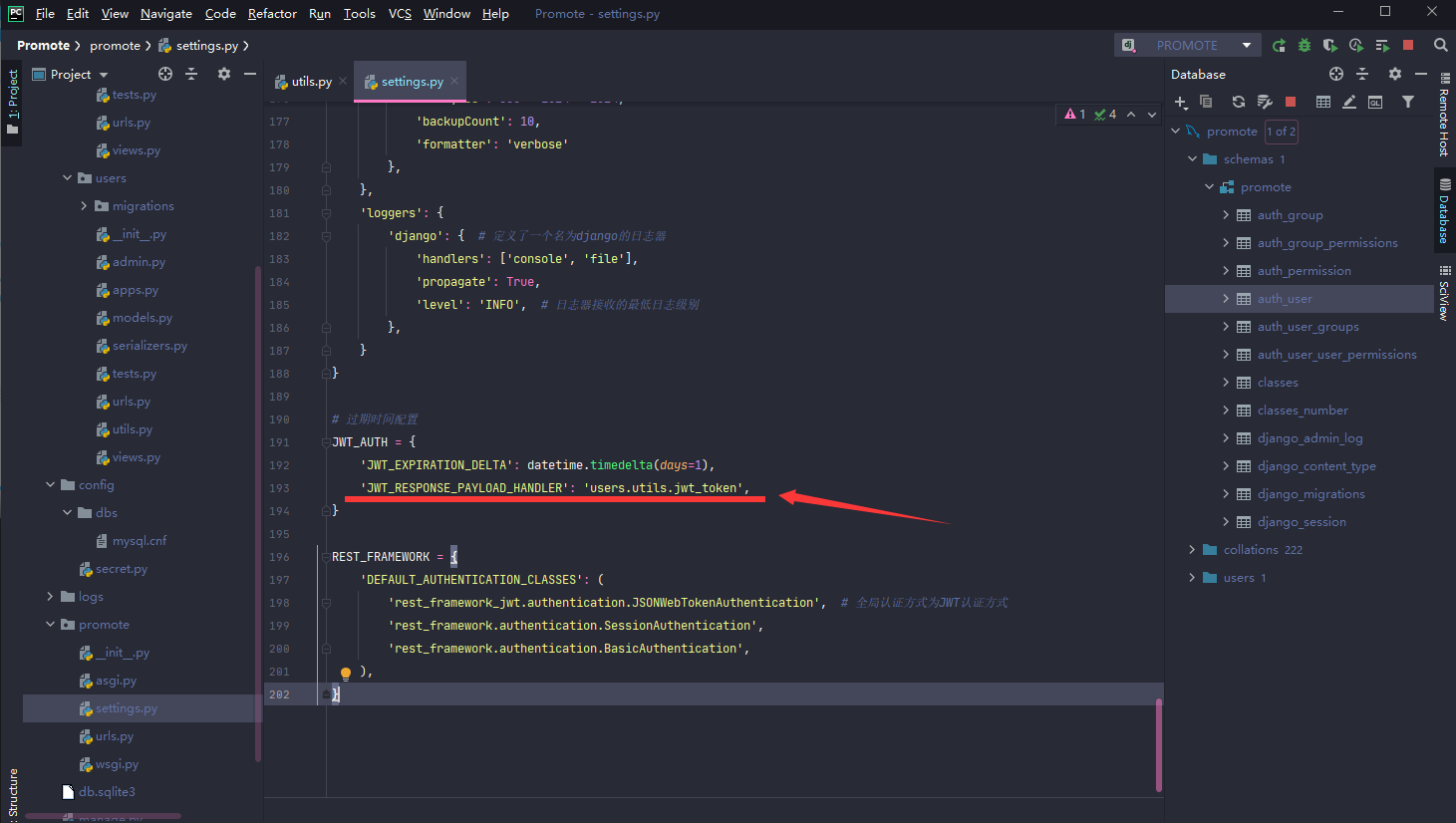Click the settings.py breadcrumb
This screenshot has width=1456, height=823.
click(206, 45)
